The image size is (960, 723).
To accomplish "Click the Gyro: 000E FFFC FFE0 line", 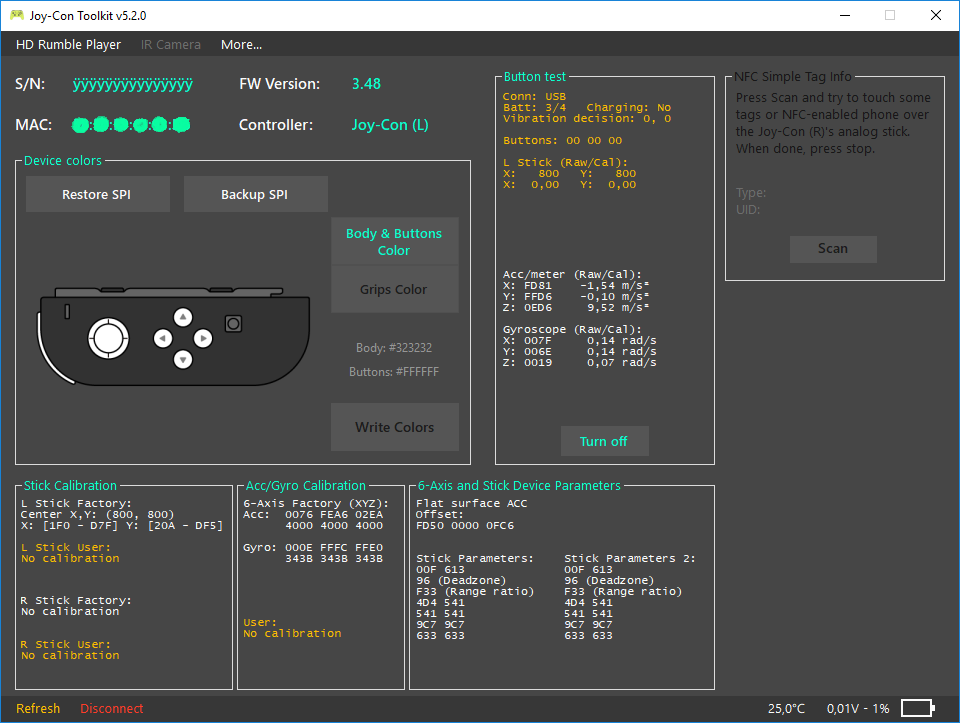I will pos(313,547).
